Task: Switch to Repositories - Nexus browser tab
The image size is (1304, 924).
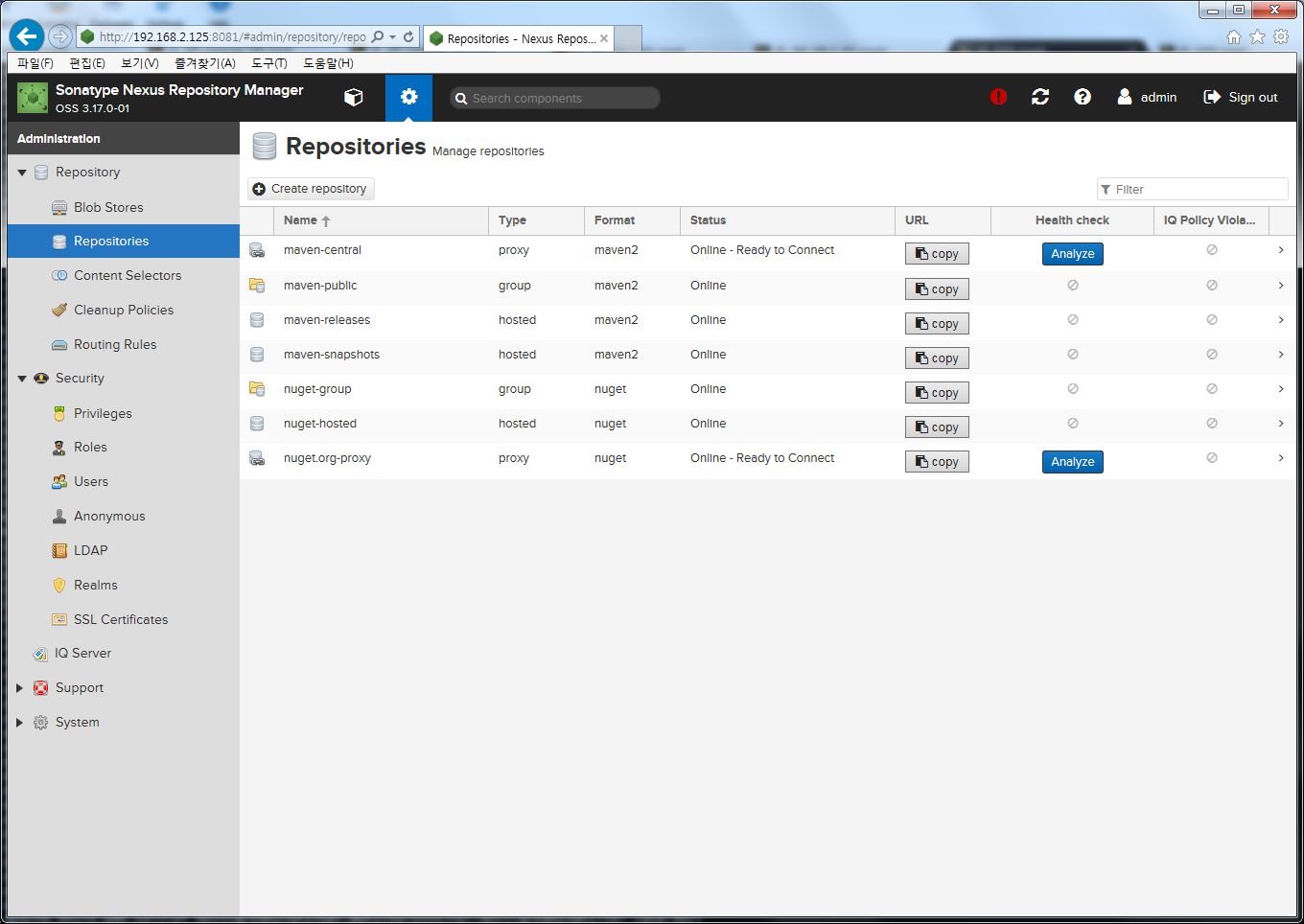Action: click(519, 38)
